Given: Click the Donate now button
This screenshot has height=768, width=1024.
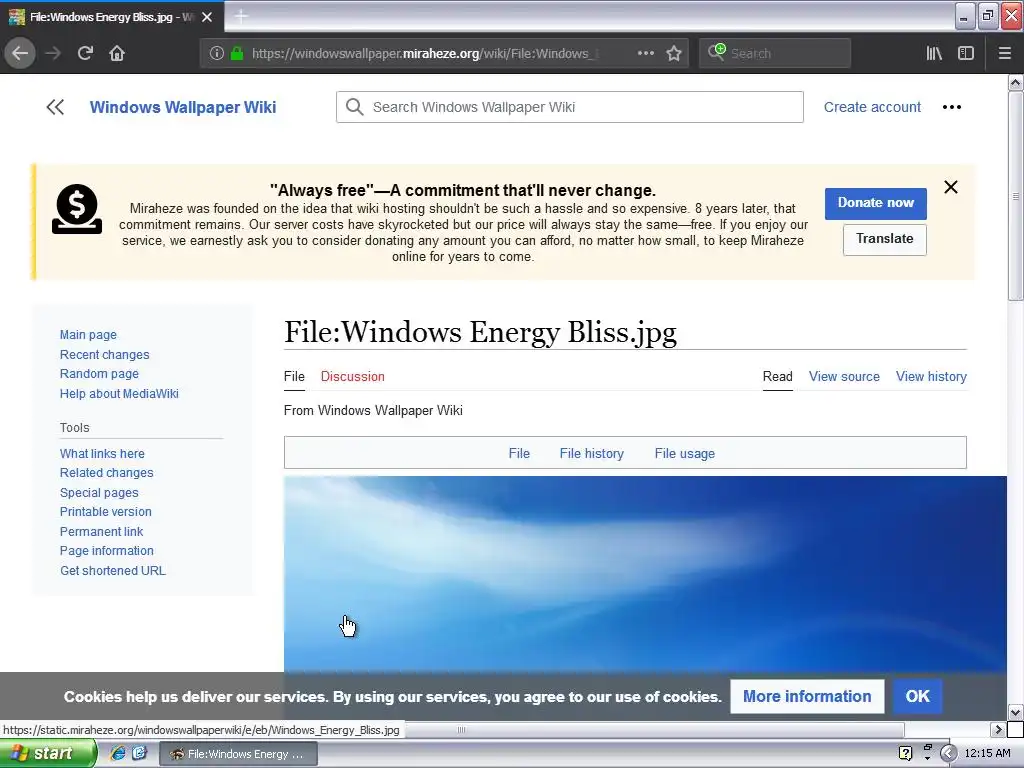Looking at the screenshot, I should 875,203.
